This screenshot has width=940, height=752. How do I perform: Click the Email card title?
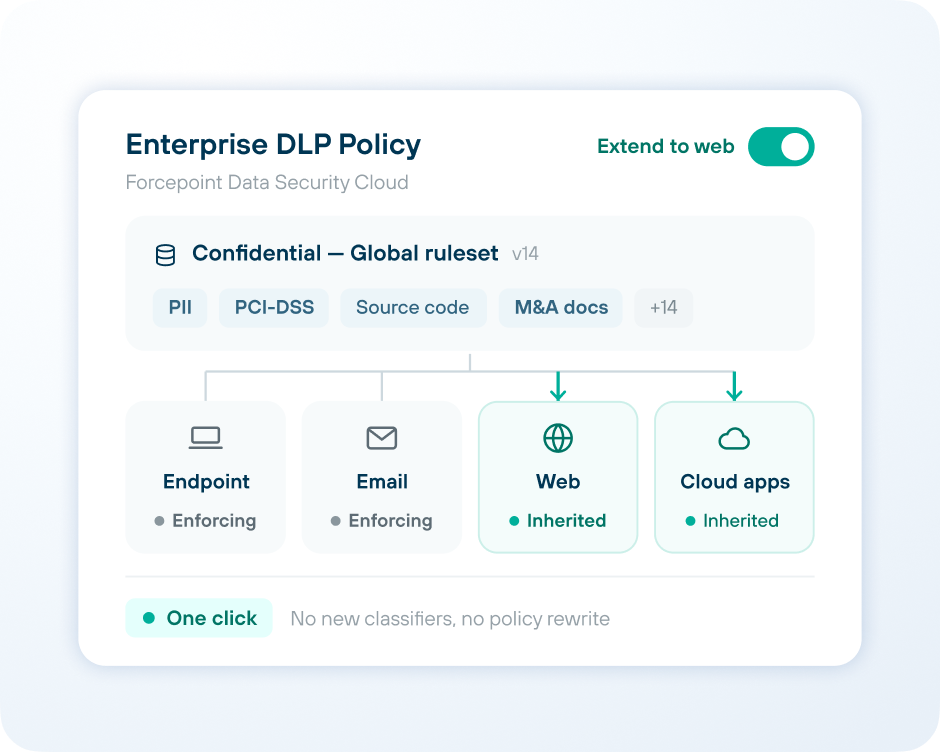coord(382,482)
